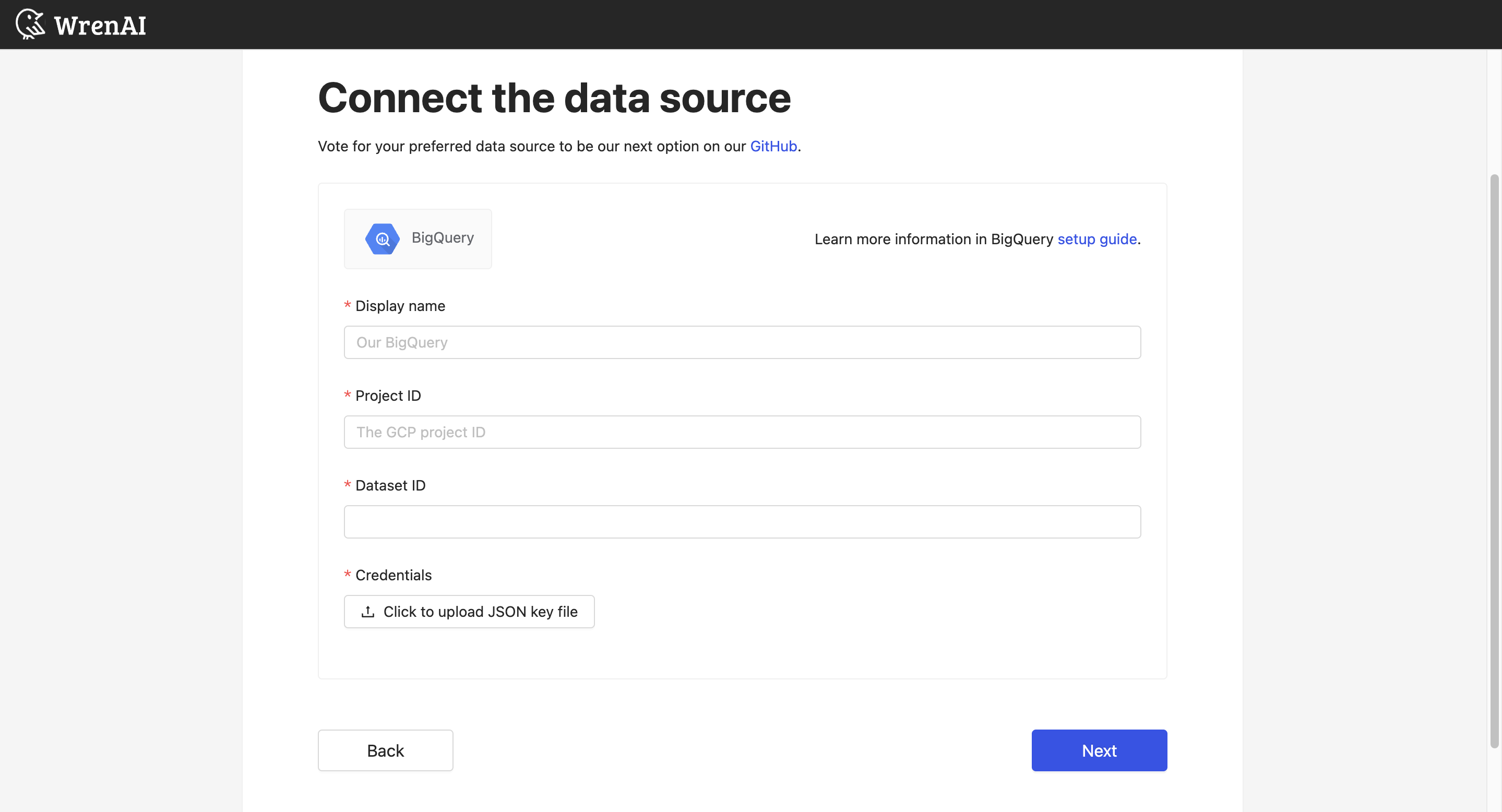Focus the Dataset ID input field

(x=742, y=522)
